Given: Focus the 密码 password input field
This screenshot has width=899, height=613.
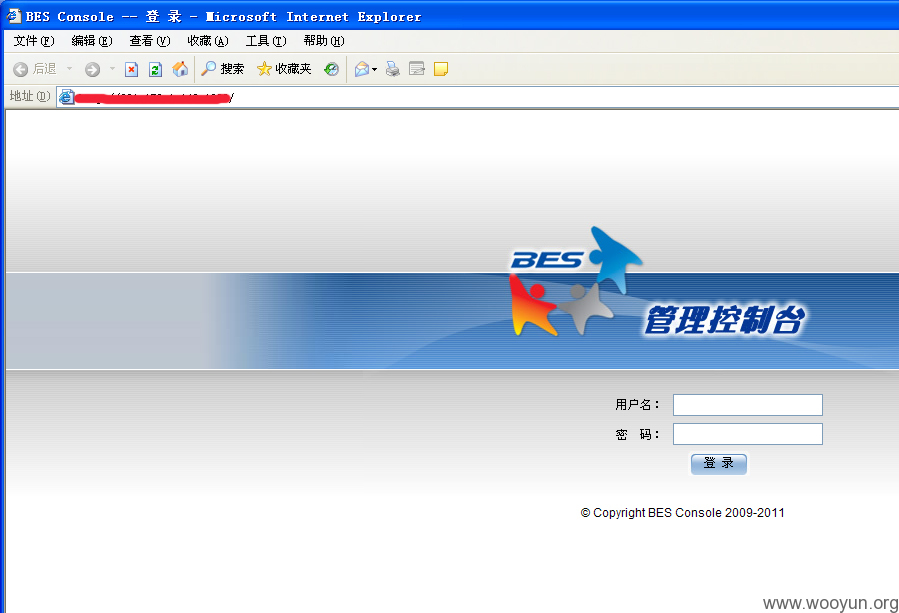Looking at the screenshot, I should pyautogui.click(x=748, y=434).
